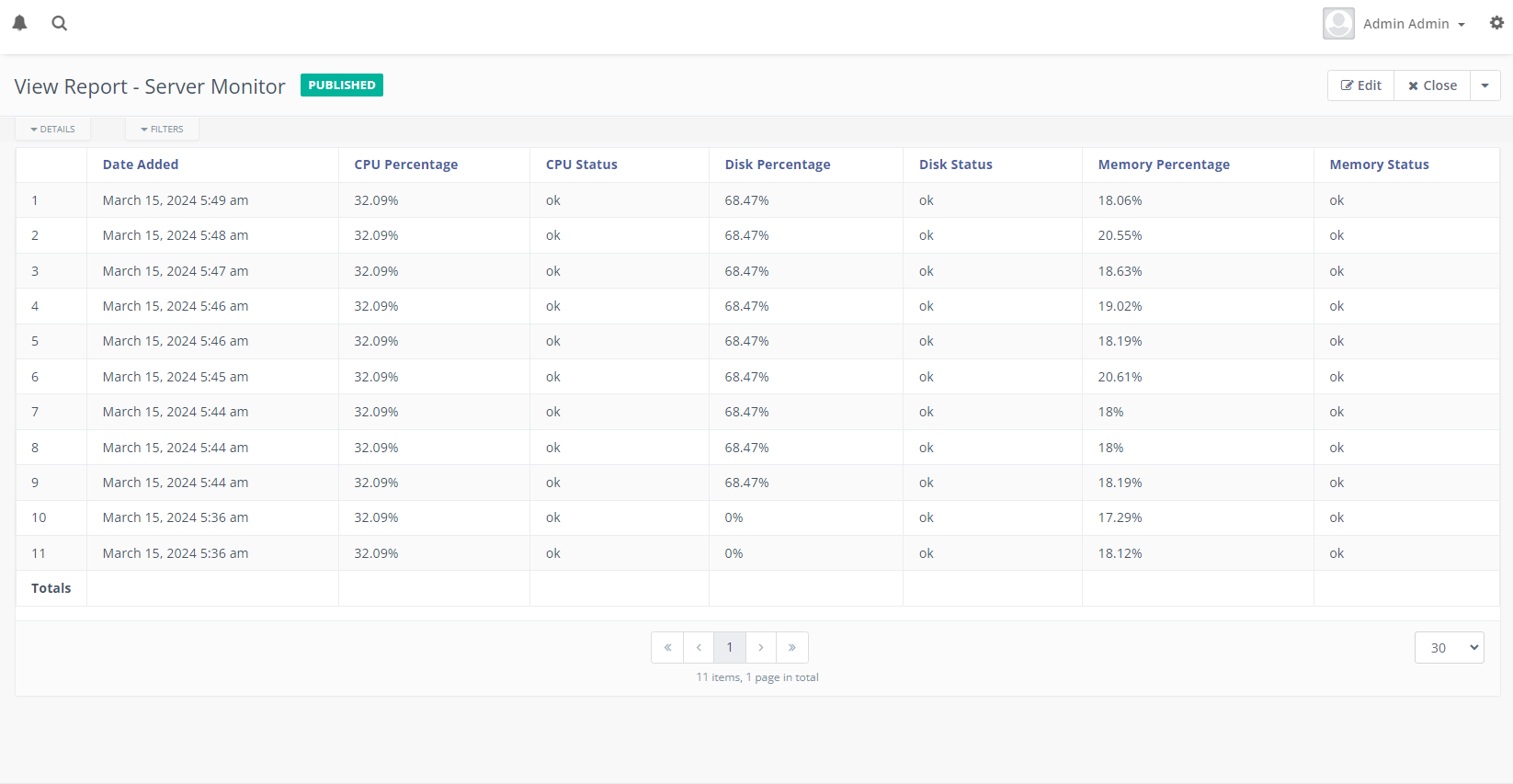Expand the Details panel
The height and width of the screenshot is (784, 1513).
click(53, 130)
